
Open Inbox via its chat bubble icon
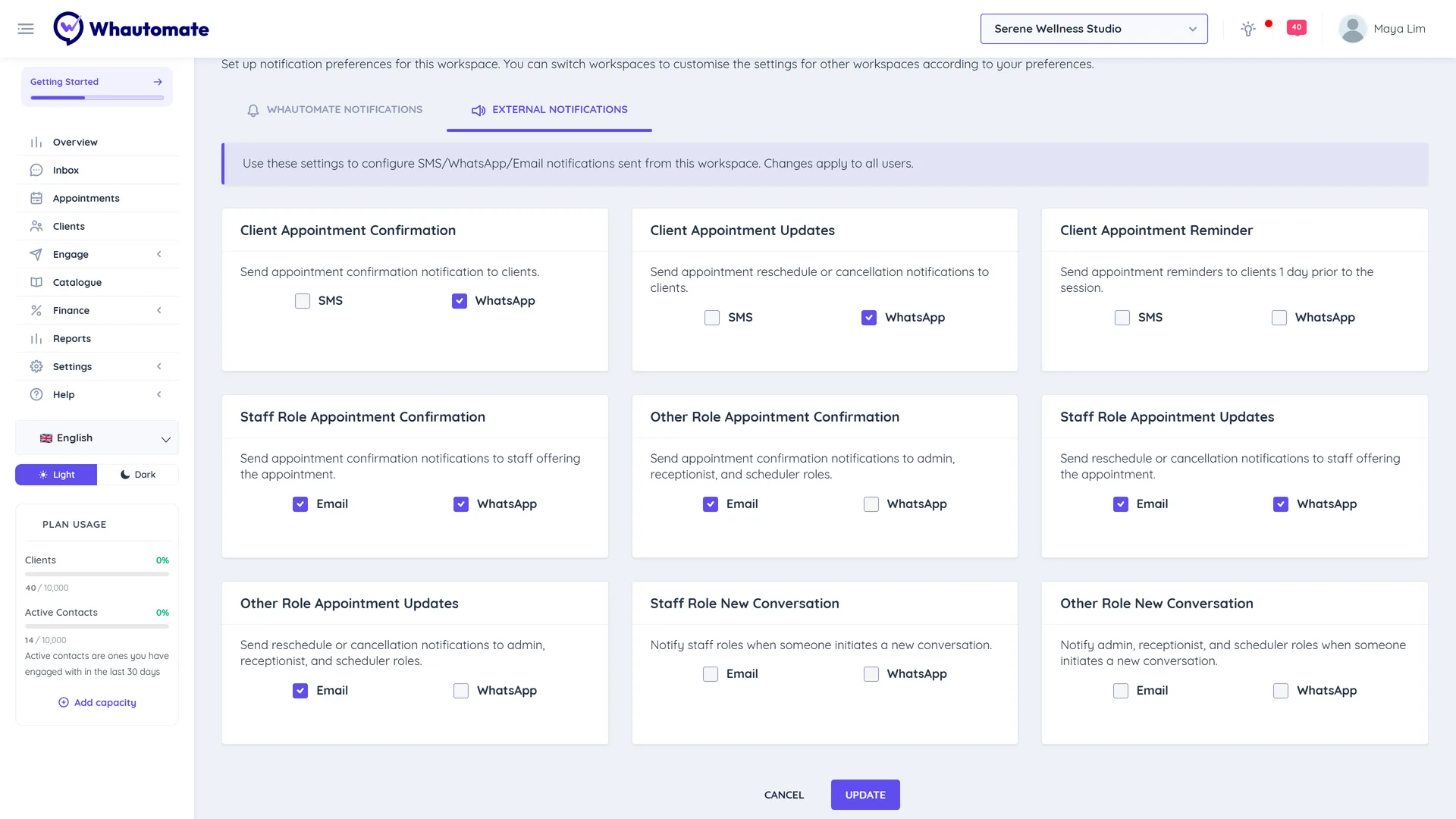(x=36, y=171)
